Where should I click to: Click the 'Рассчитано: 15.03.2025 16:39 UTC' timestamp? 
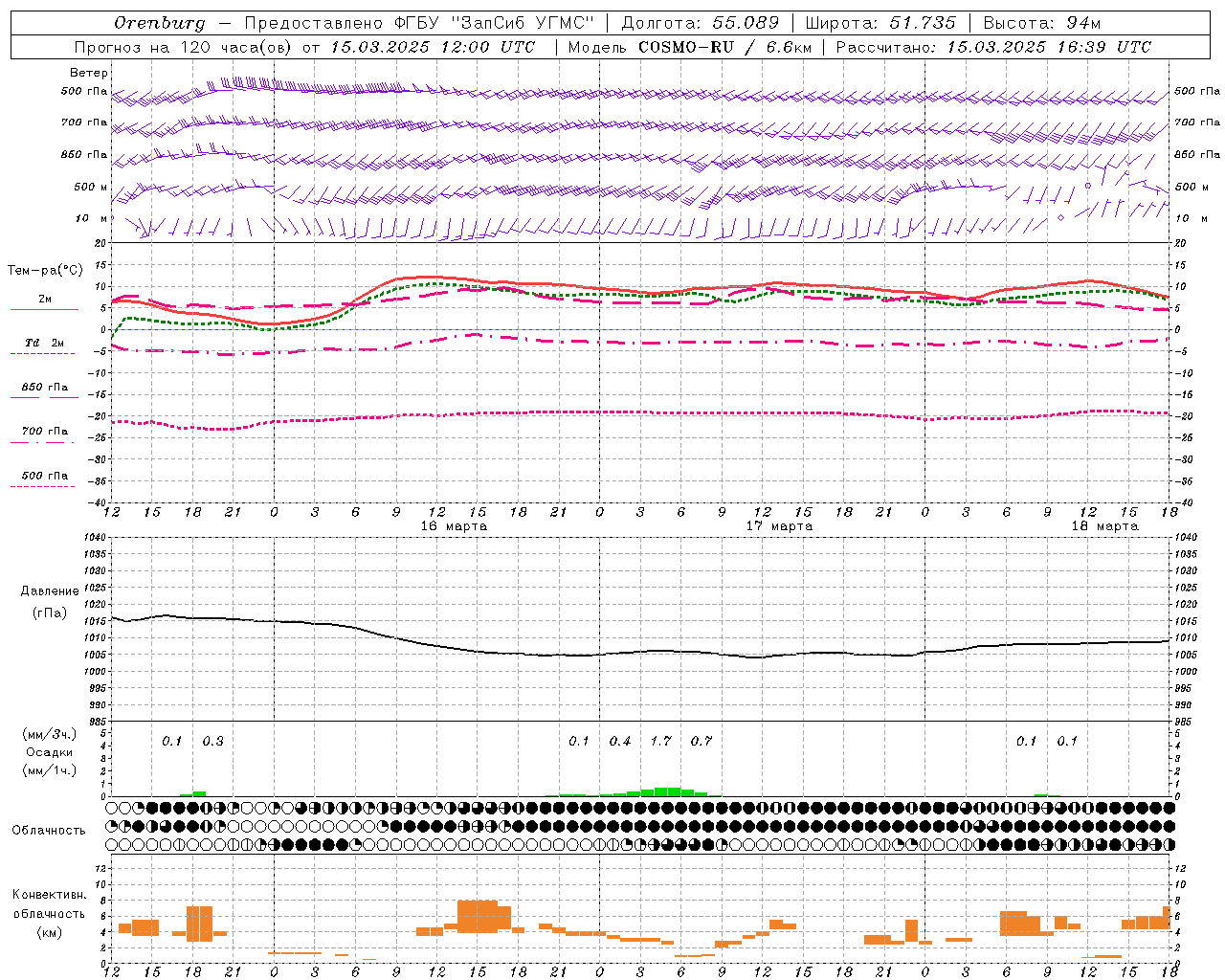[x=993, y=47]
